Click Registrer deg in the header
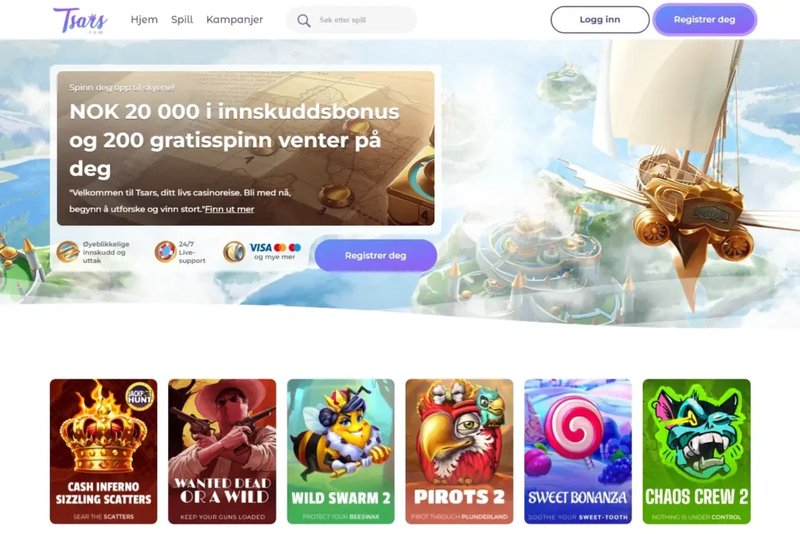The image size is (800, 534). [705, 19]
